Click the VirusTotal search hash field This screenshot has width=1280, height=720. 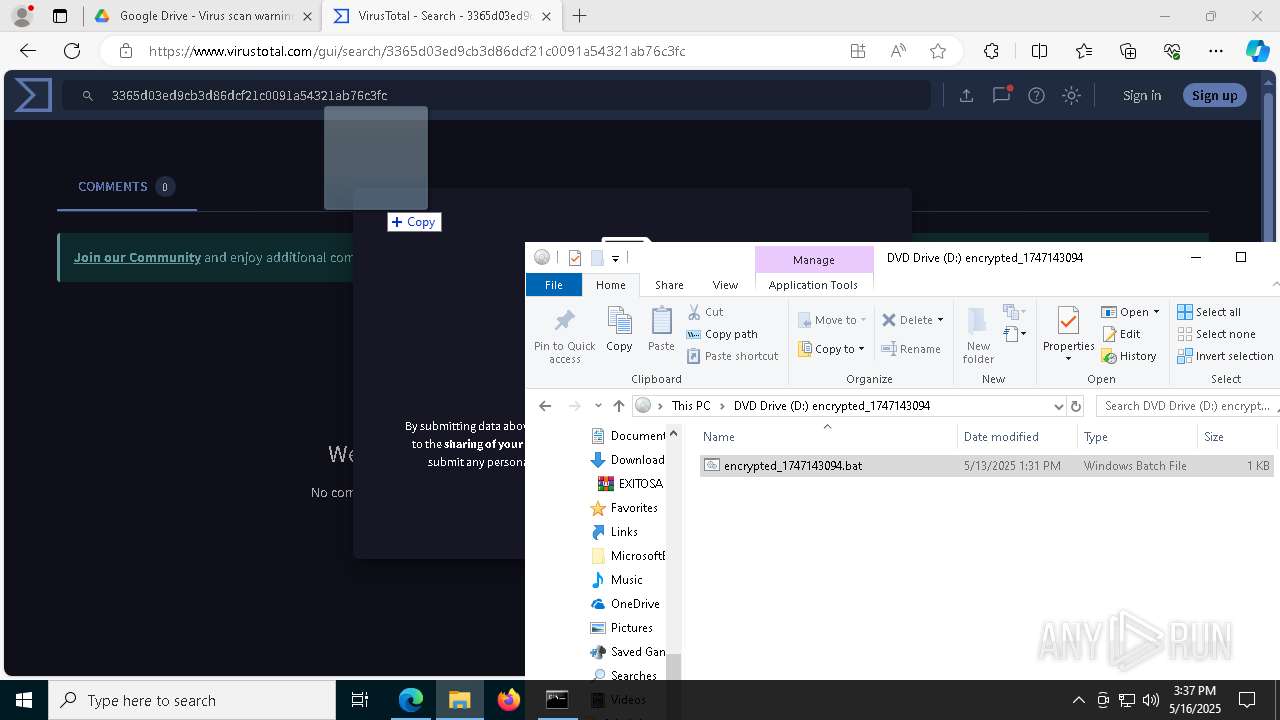(x=496, y=95)
